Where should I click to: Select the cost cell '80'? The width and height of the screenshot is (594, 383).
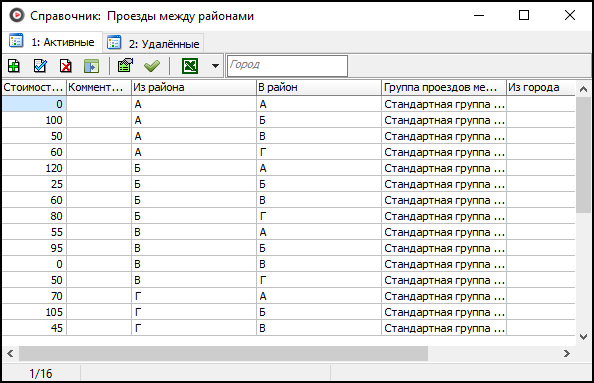point(34,216)
